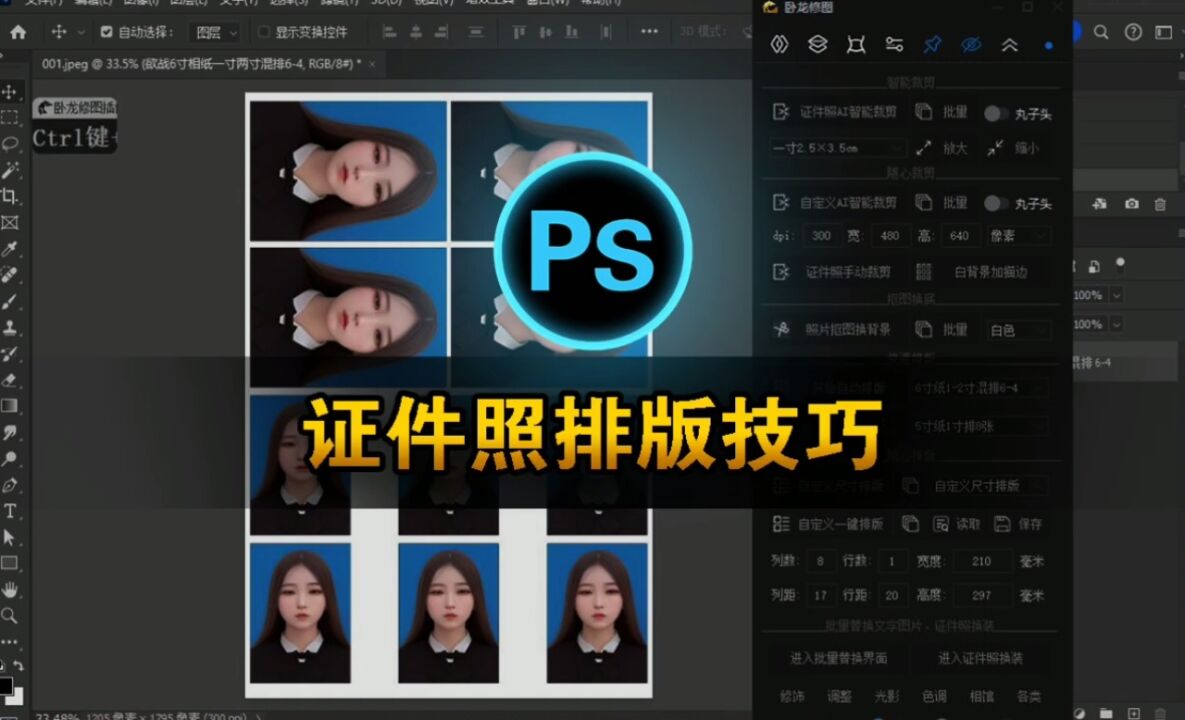Open the 图层 auto-select dropdown
This screenshot has height=720, width=1185.
point(215,32)
